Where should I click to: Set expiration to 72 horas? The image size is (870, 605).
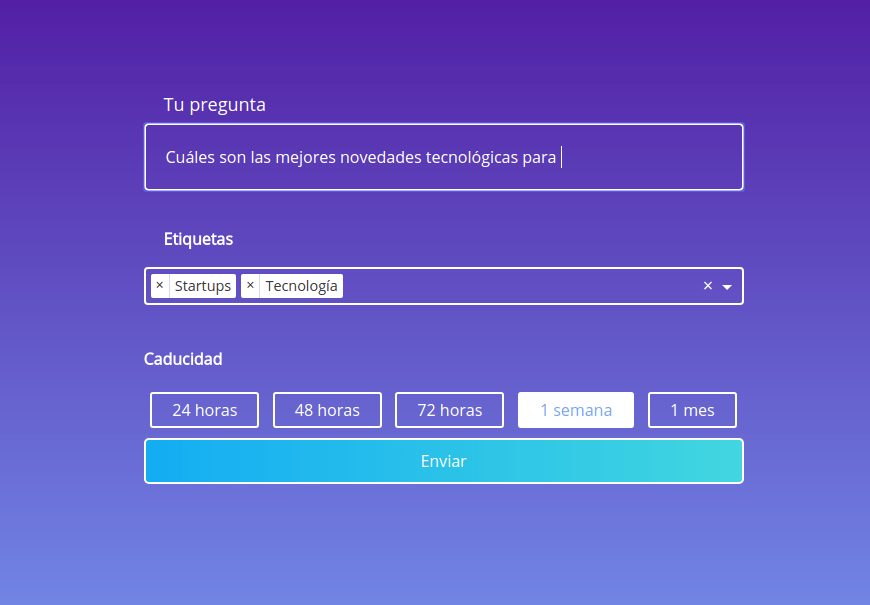(x=449, y=410)
